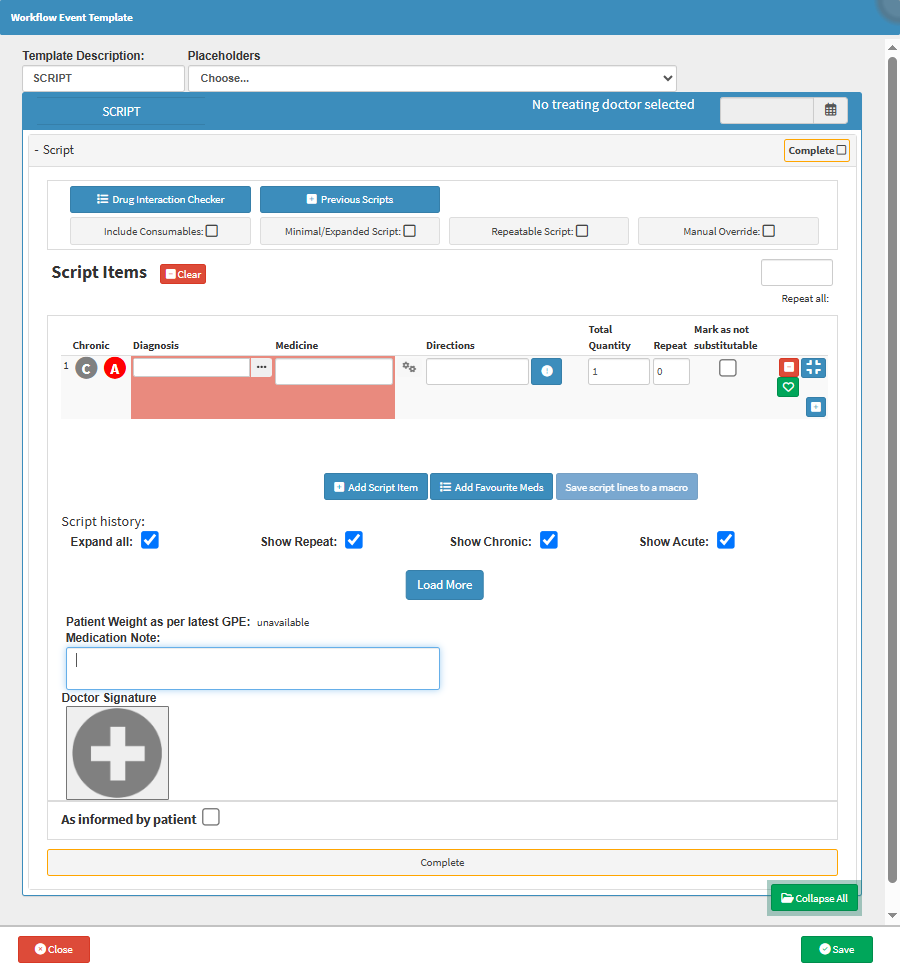Click Load More button
The image size is (900, 972).
tap(444, 585)
